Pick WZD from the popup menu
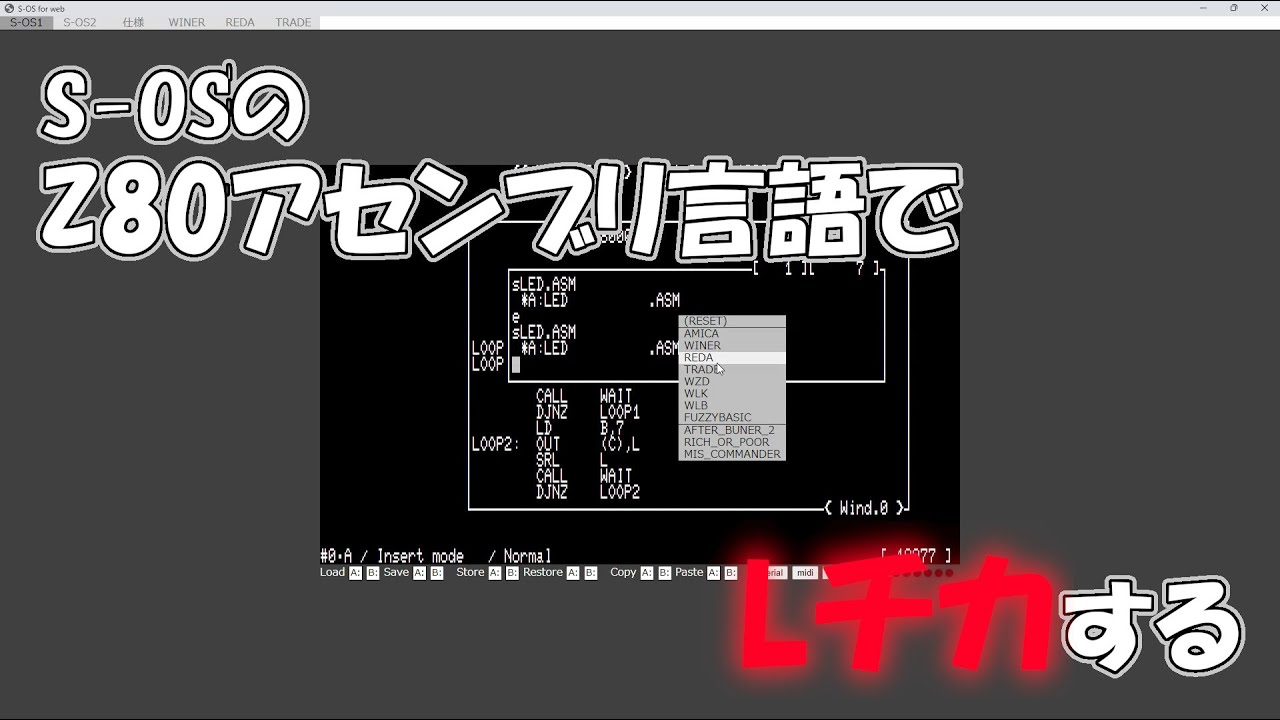The width and height of the screenshot is (1280, 720). (732, 381)
